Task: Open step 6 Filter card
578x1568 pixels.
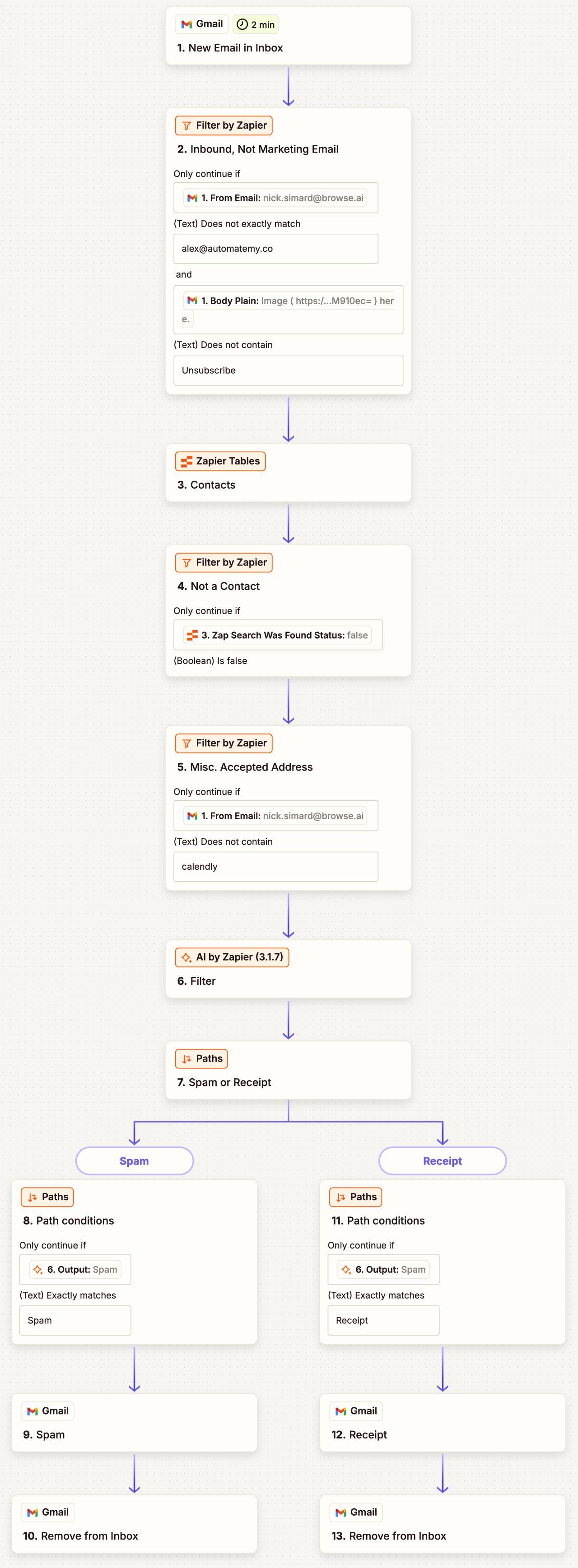Action: click(288, 969)
